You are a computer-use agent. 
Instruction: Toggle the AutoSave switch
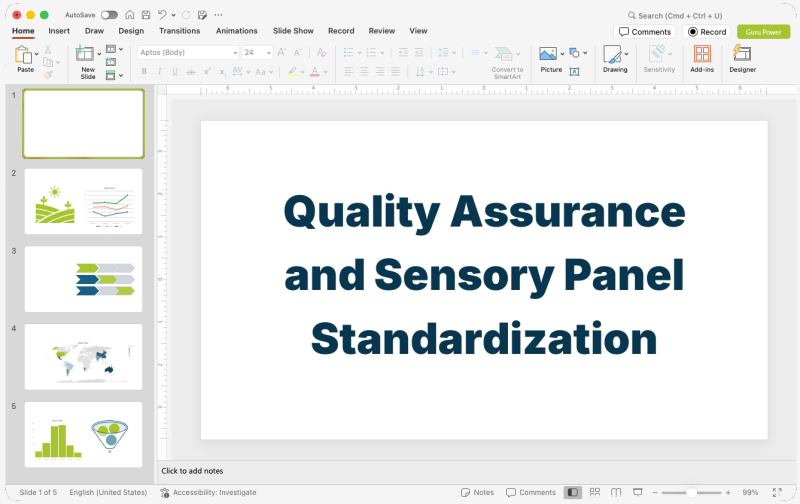109,15
